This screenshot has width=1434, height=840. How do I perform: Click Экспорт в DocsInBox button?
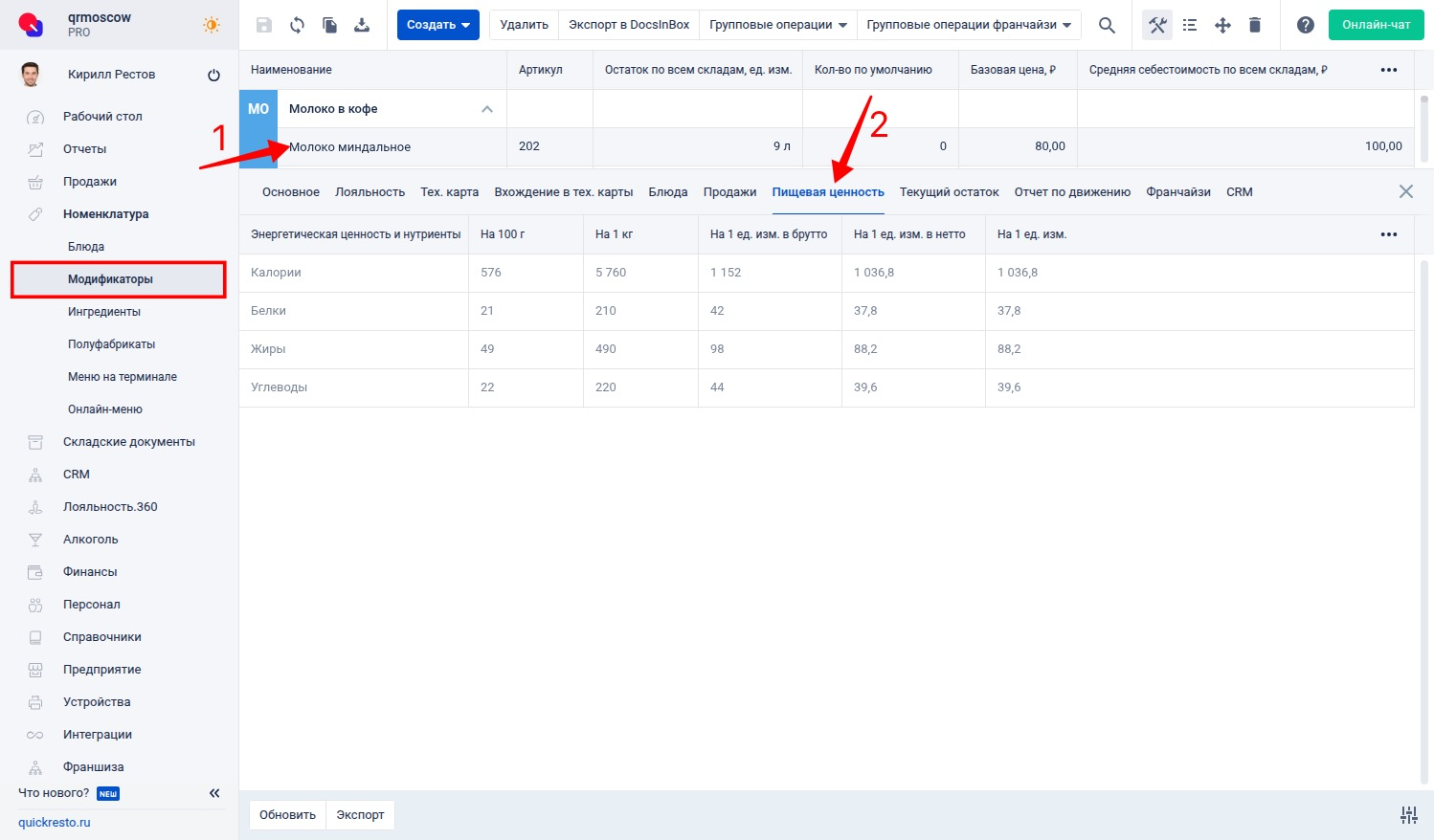click(x=629, y=25)
